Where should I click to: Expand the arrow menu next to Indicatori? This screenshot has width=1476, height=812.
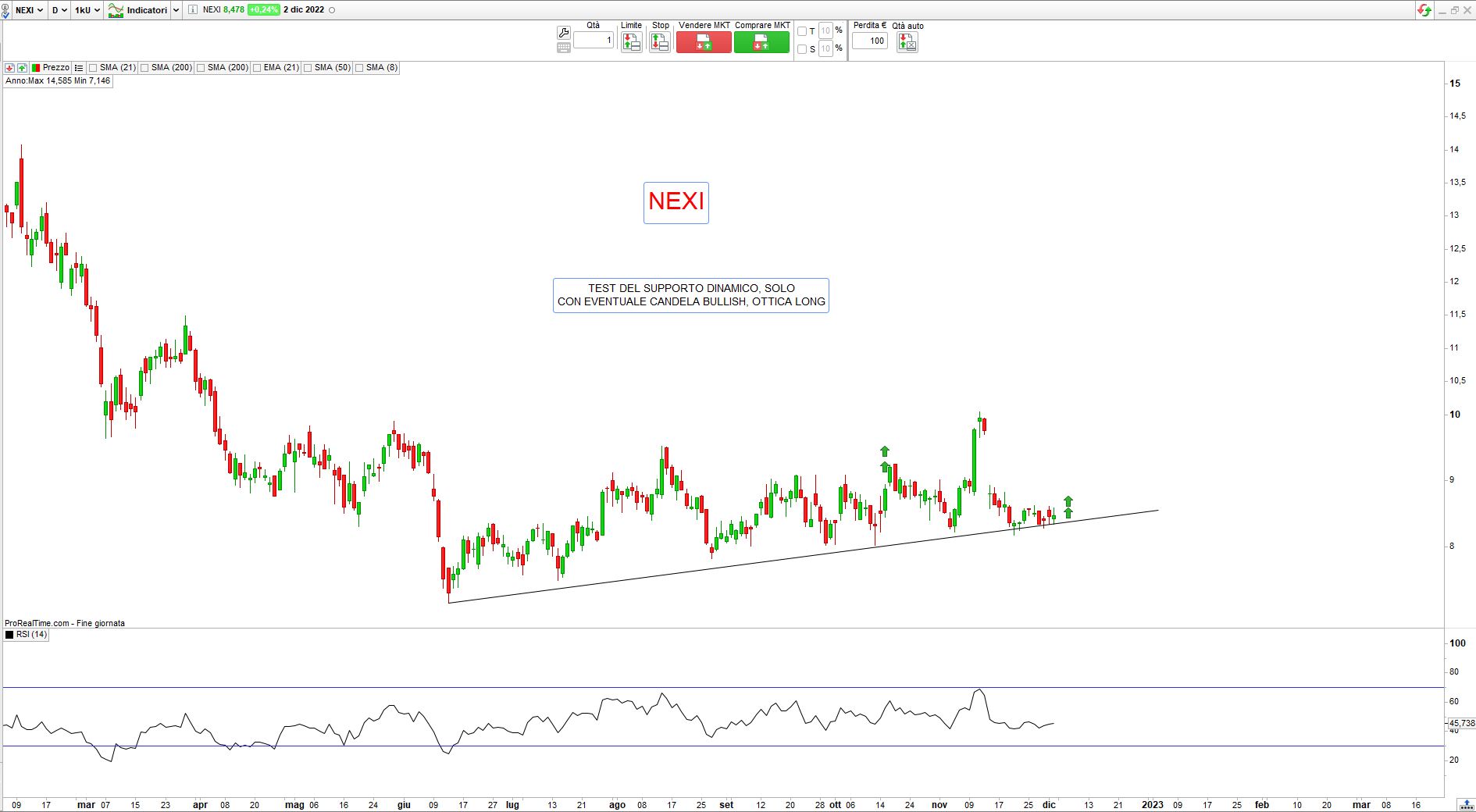(176, 10)
